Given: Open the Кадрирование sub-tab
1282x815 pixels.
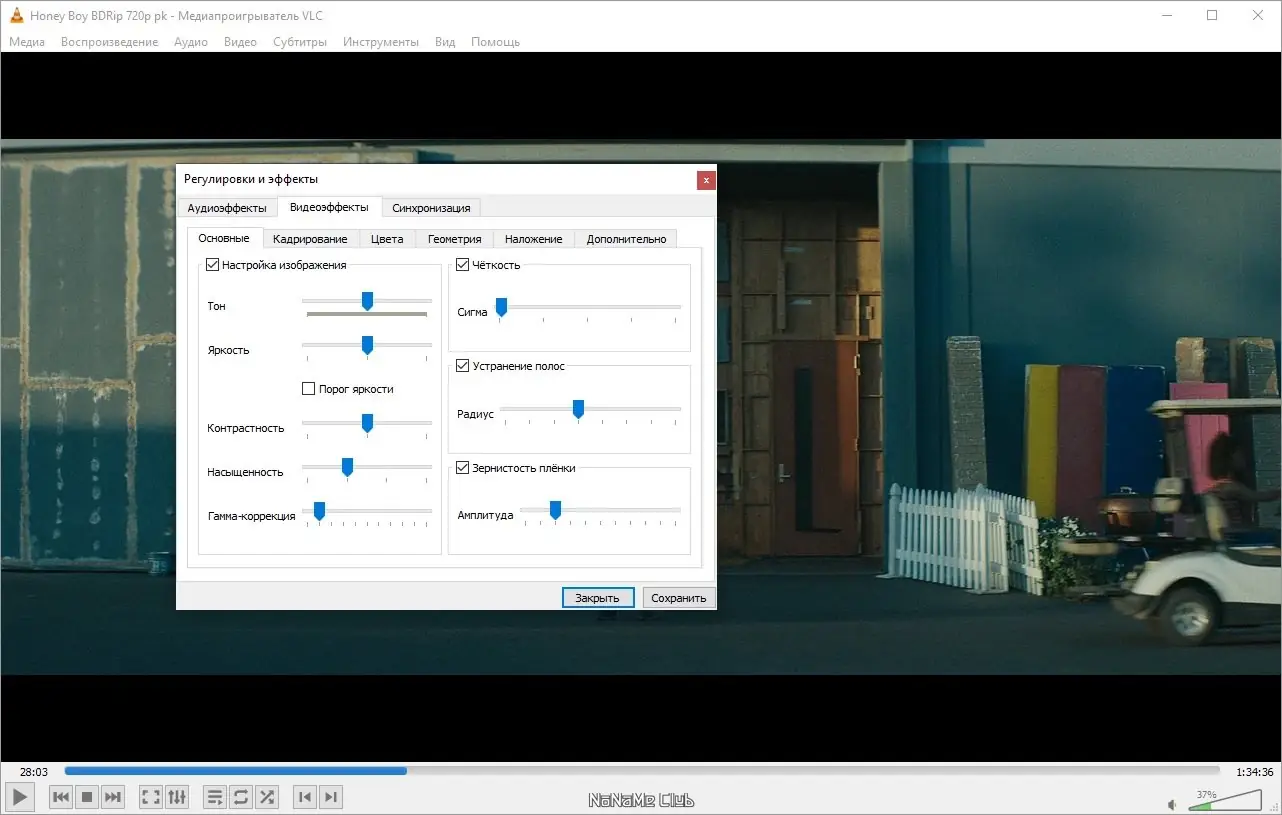Looking at the screenshot, I should 310,239.
